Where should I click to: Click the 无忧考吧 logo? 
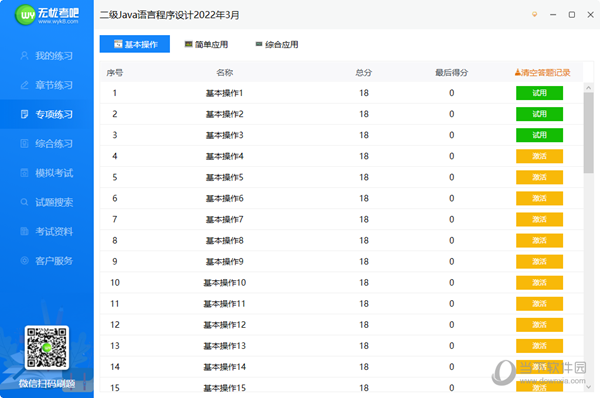pyautogui.click(x=47, y=15)
